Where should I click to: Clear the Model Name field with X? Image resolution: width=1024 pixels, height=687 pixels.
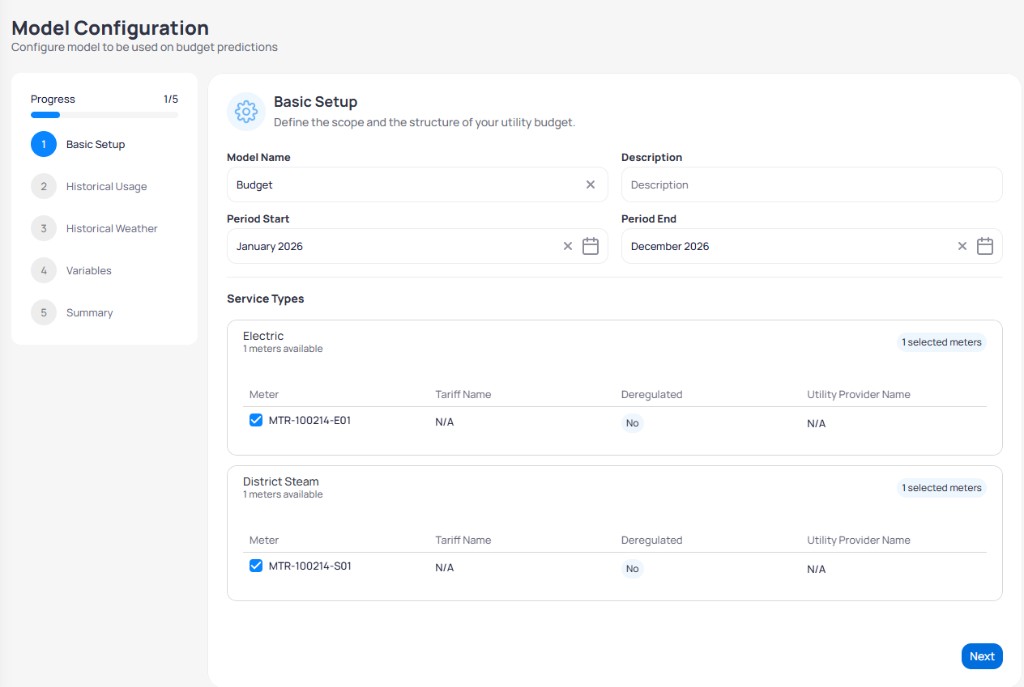tap(590, 185)
